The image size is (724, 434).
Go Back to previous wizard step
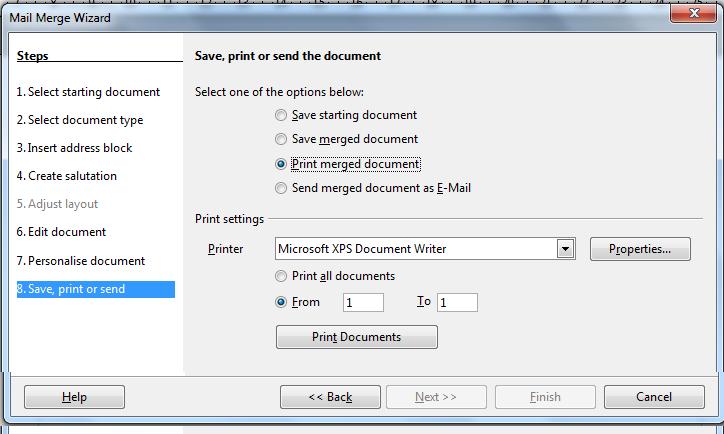point(330,397)
